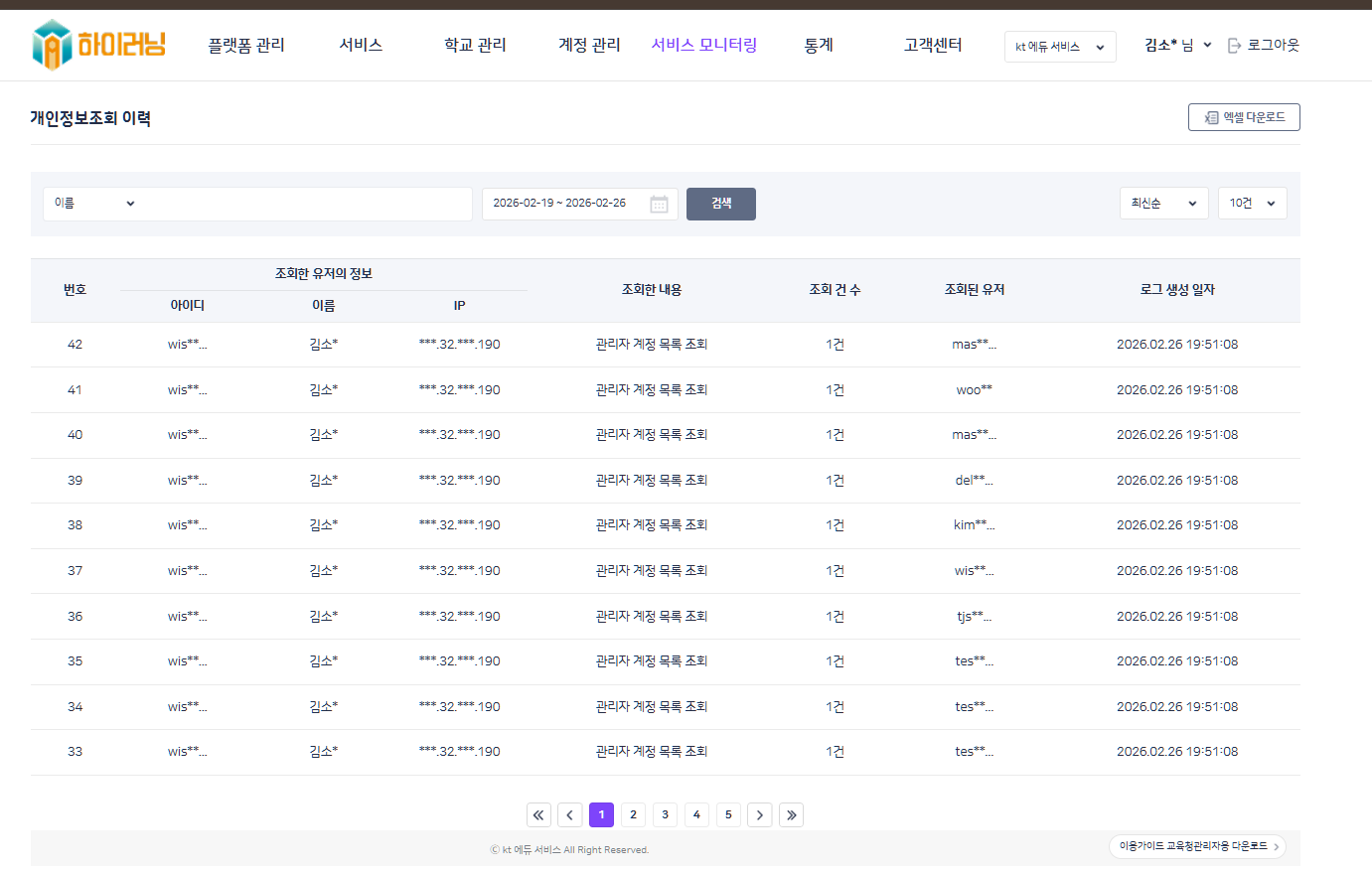Go to next page arrow

click(x=759, y=815)
